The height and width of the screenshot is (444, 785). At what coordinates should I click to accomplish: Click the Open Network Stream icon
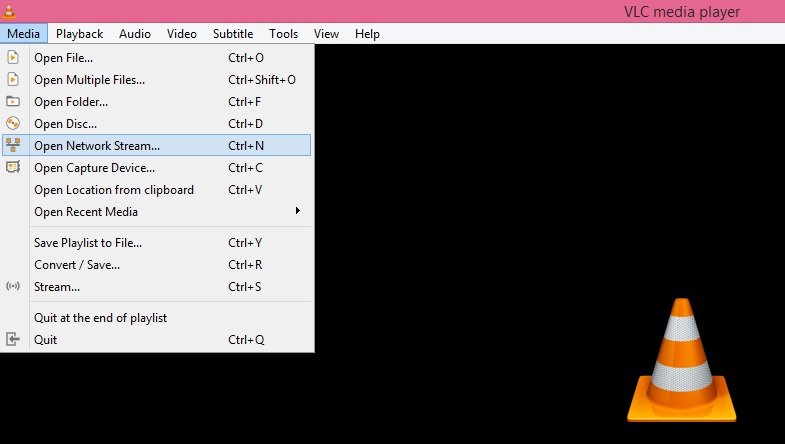[13, 145]
